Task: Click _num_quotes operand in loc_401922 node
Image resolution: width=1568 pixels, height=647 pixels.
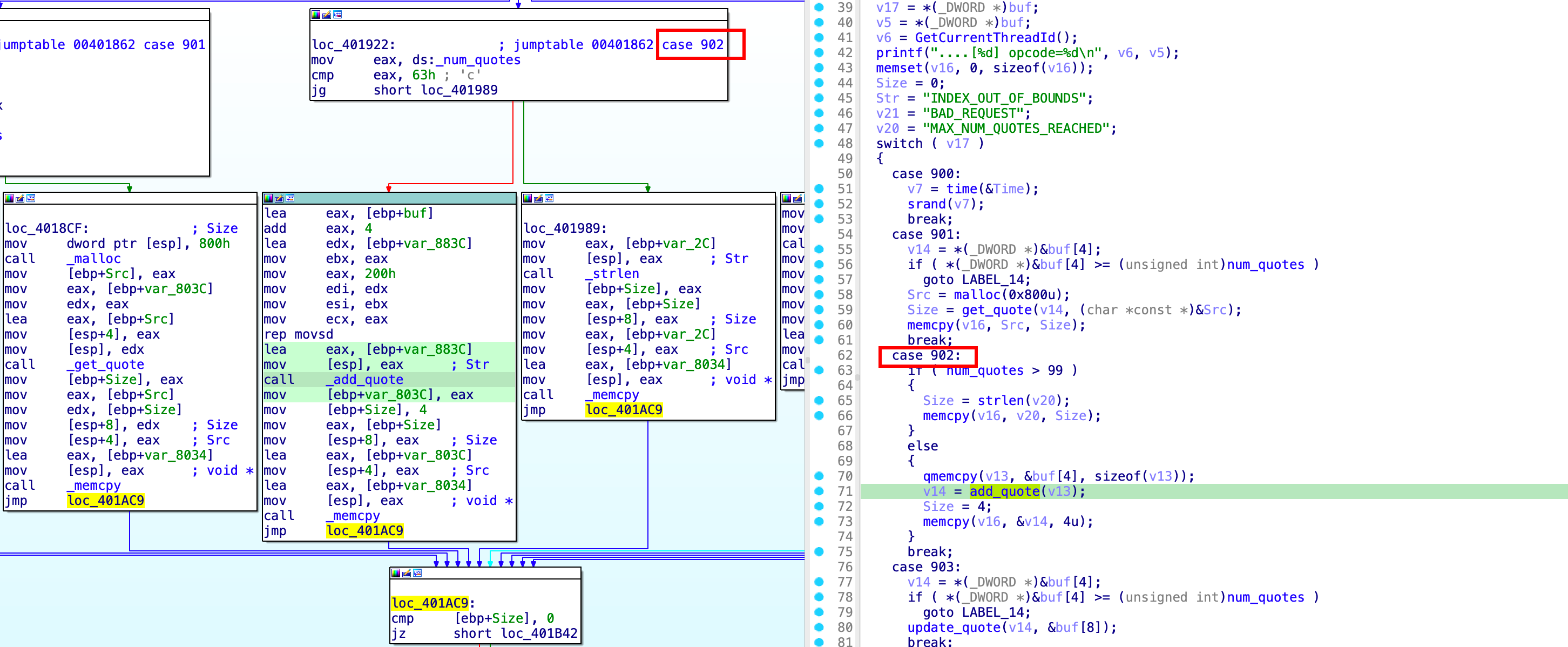Action: [478, 60]
